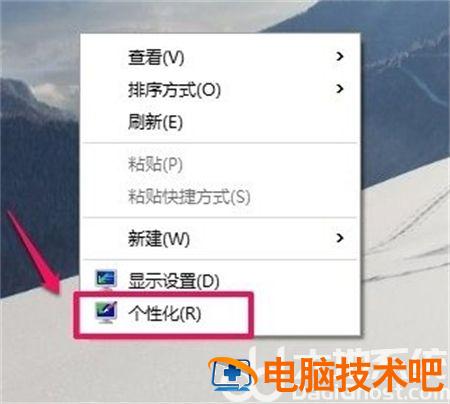This screenshot has height=404, width=450.
Task: Open the 查看(V) menu entry
Action: tap(220, 57)
